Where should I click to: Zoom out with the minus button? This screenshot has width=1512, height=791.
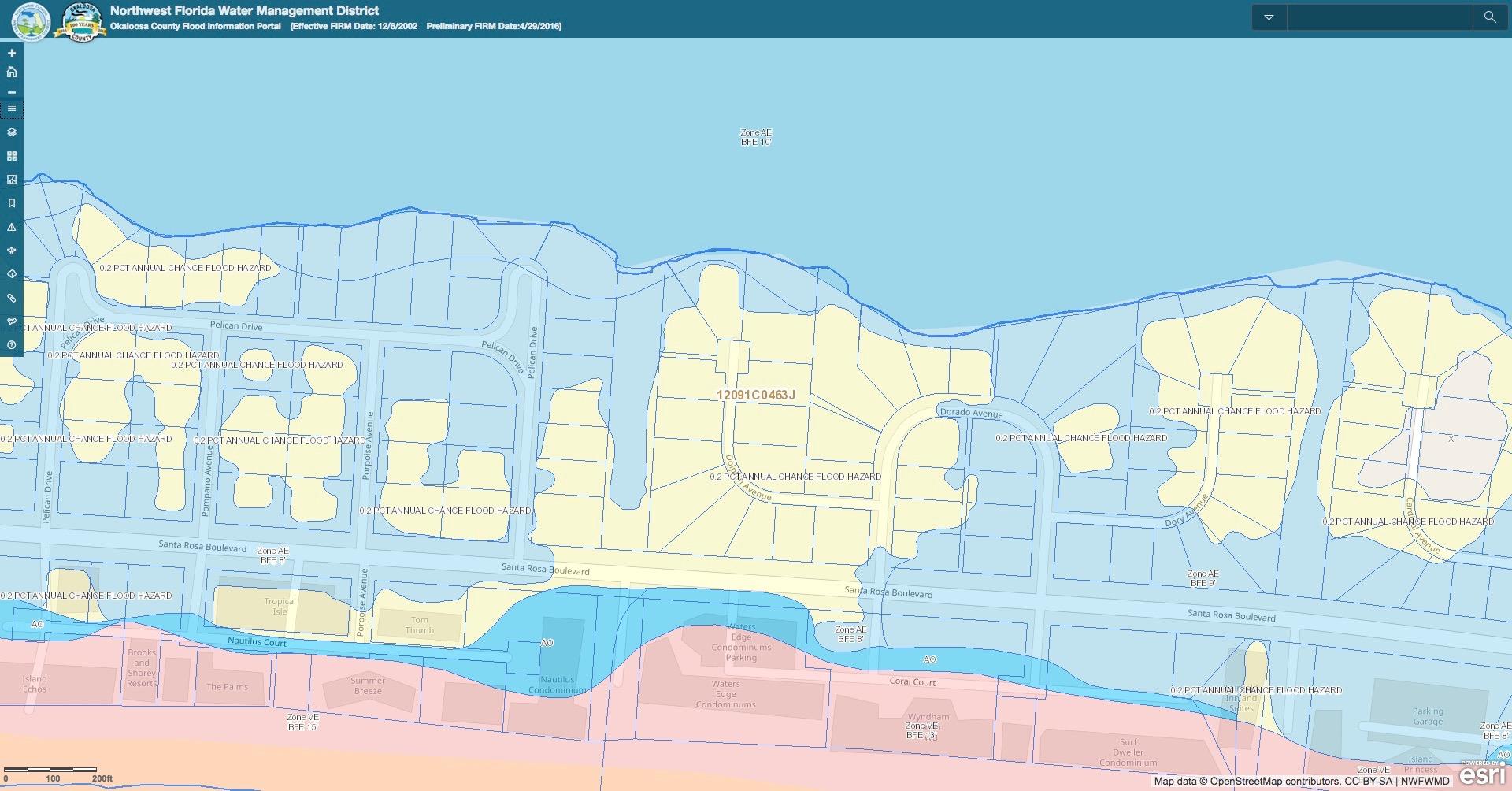[x=12, y=91]
